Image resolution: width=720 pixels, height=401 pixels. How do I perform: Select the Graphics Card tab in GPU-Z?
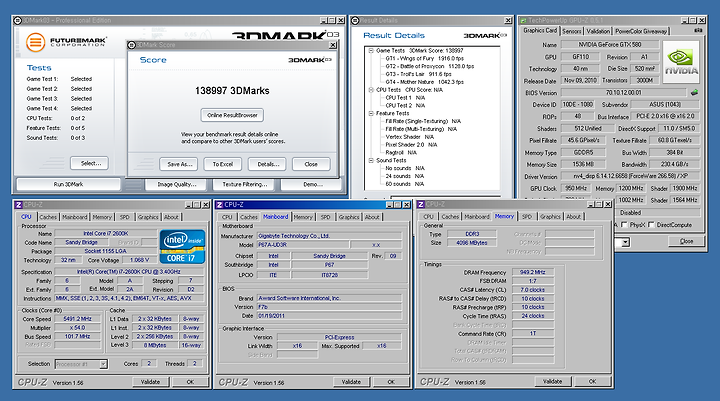[x=540, y=30]
